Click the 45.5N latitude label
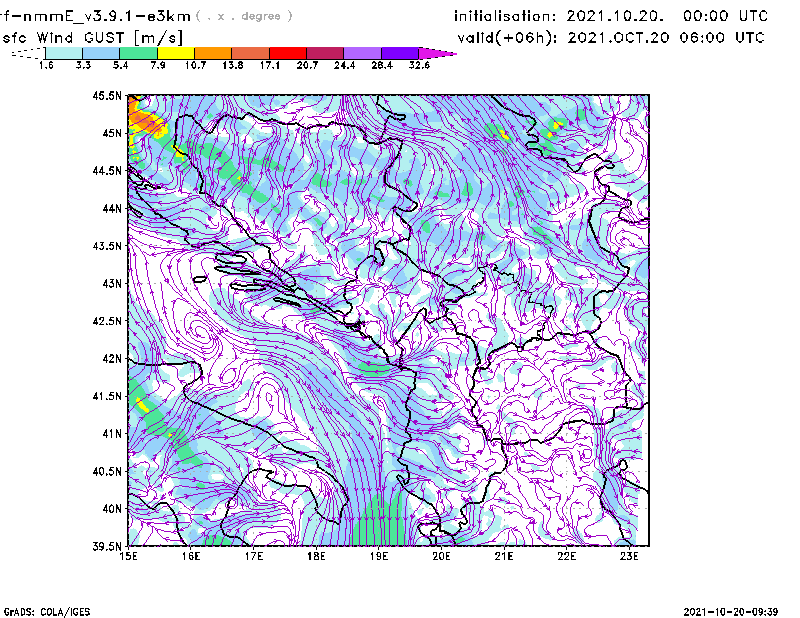Viewport: 800px width, 618px height. coord(107,95)
